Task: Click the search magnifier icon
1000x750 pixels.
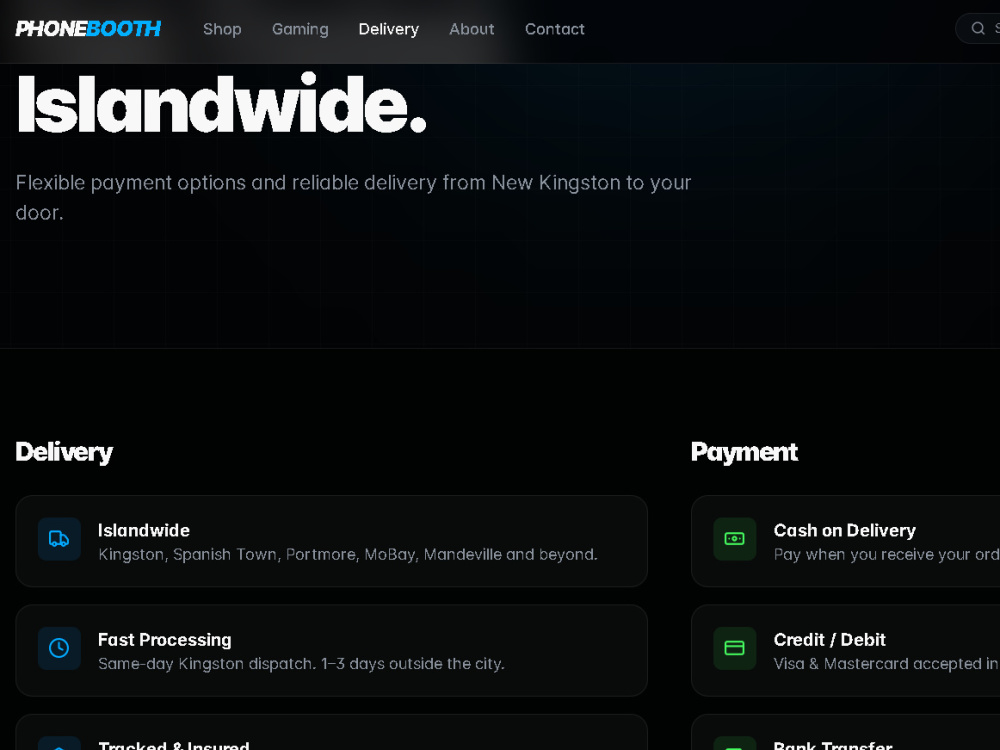Action: [978, 28]
